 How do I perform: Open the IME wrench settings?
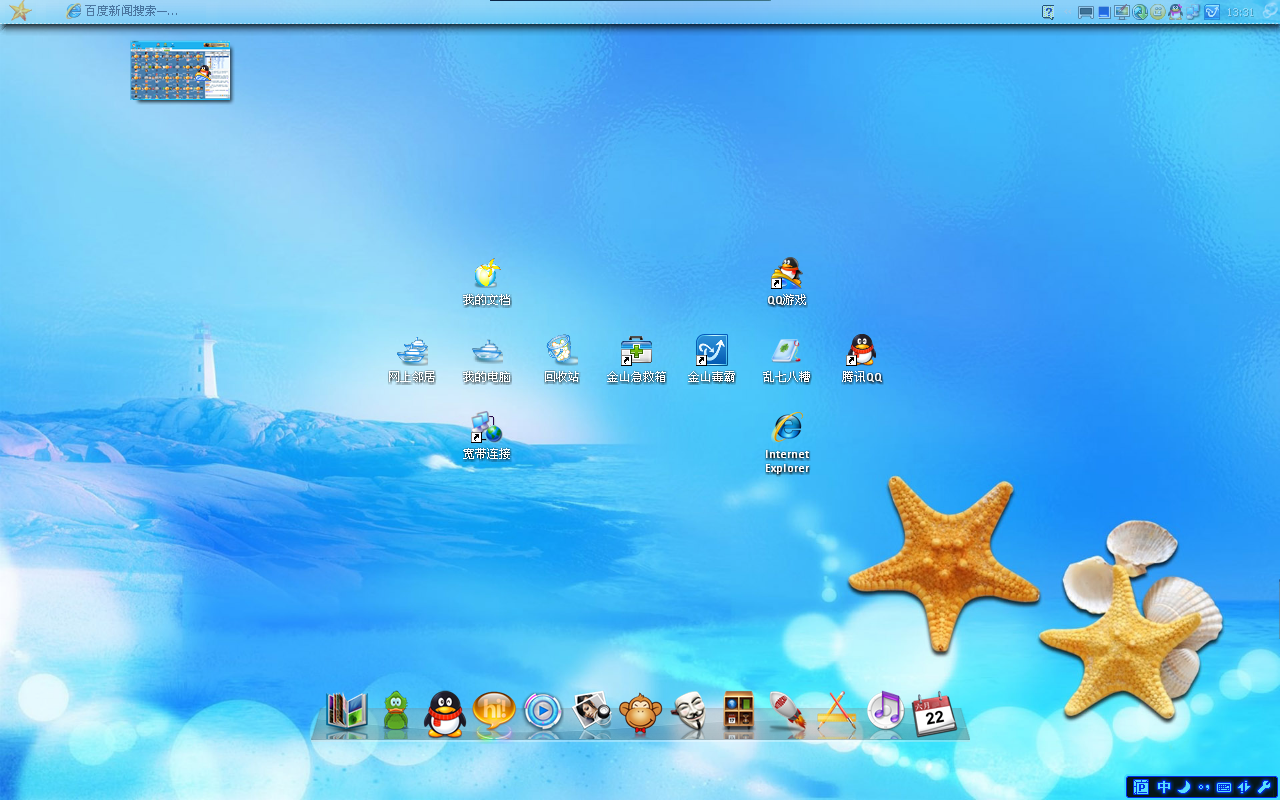(x=1265, y=788)
